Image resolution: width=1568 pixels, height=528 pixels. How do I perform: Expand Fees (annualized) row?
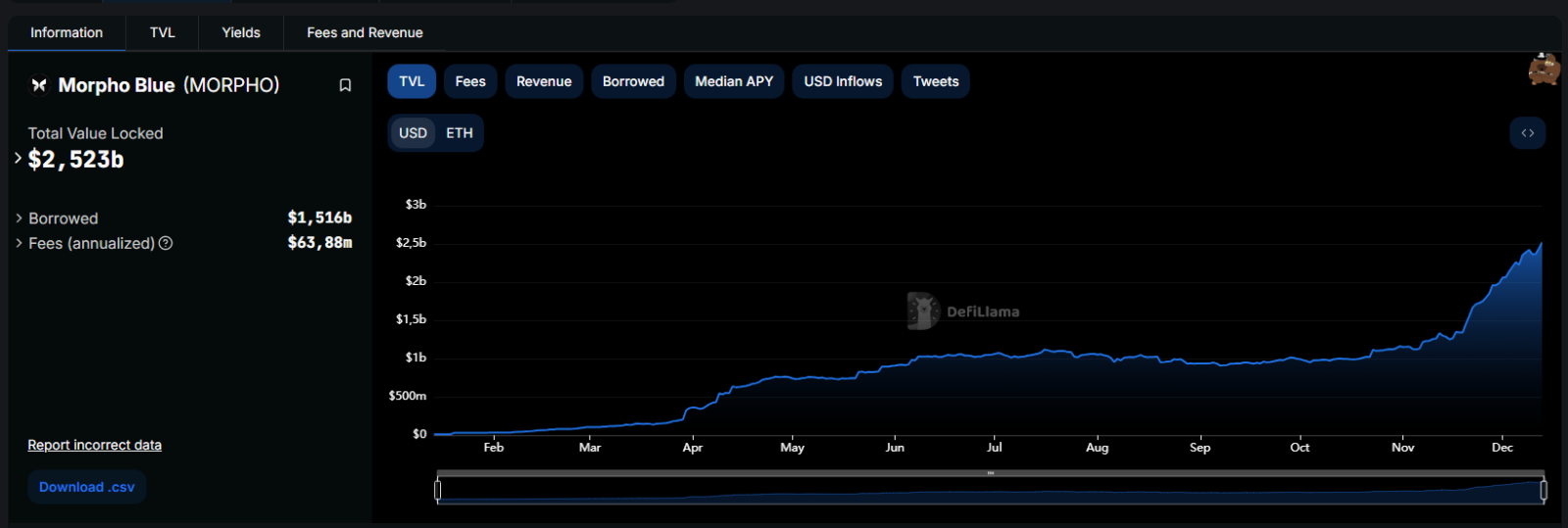point(19,243)
